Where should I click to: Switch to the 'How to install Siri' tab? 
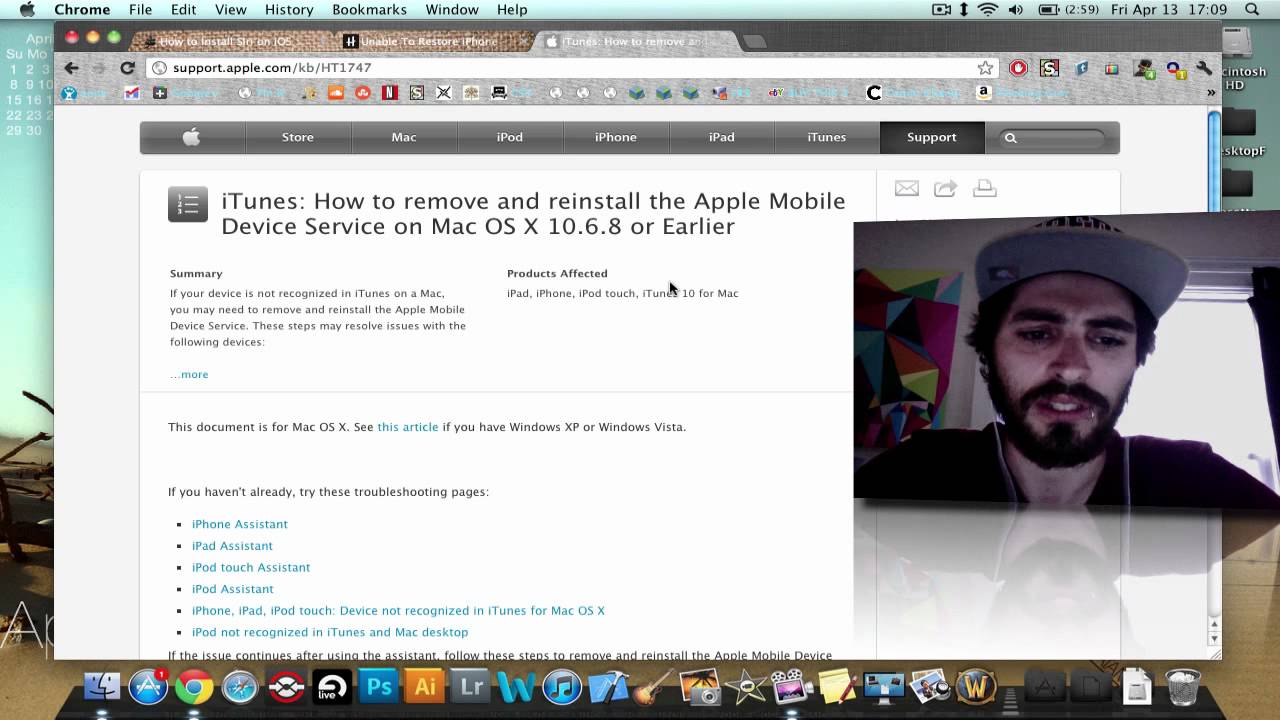(x=230, y=42)
